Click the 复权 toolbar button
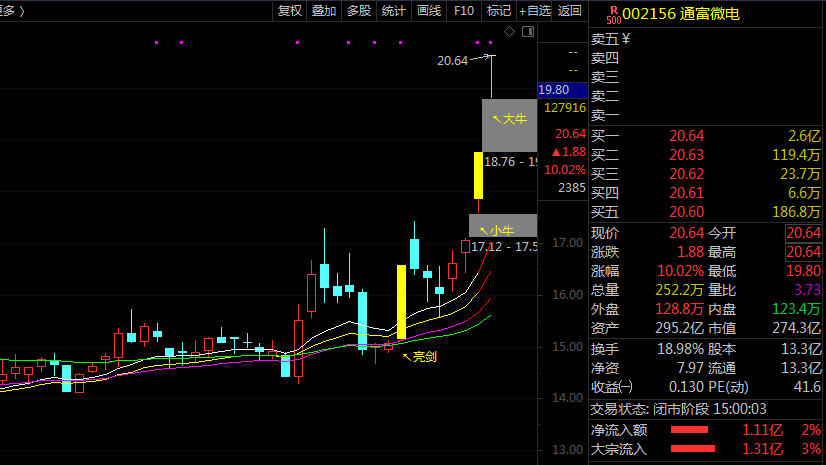The image size is (826, 465). coord(290,11)
